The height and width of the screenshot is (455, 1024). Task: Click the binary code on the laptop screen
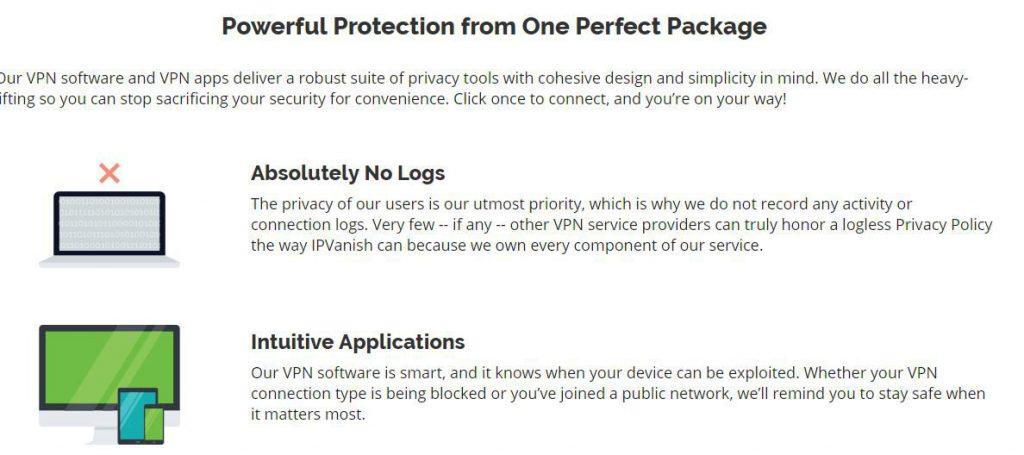(109, 224)
